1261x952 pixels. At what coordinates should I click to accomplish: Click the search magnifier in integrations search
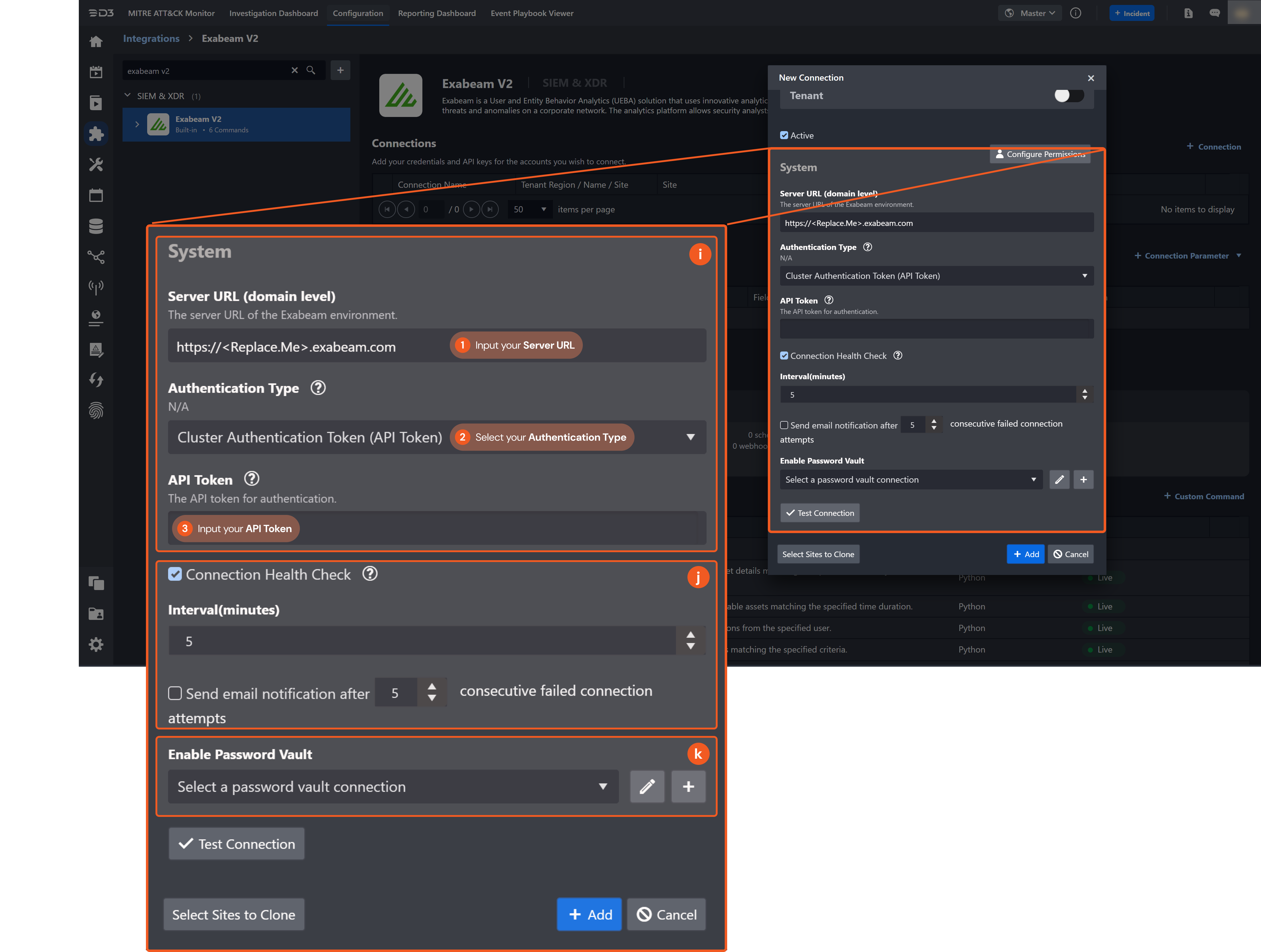point(311,71)
